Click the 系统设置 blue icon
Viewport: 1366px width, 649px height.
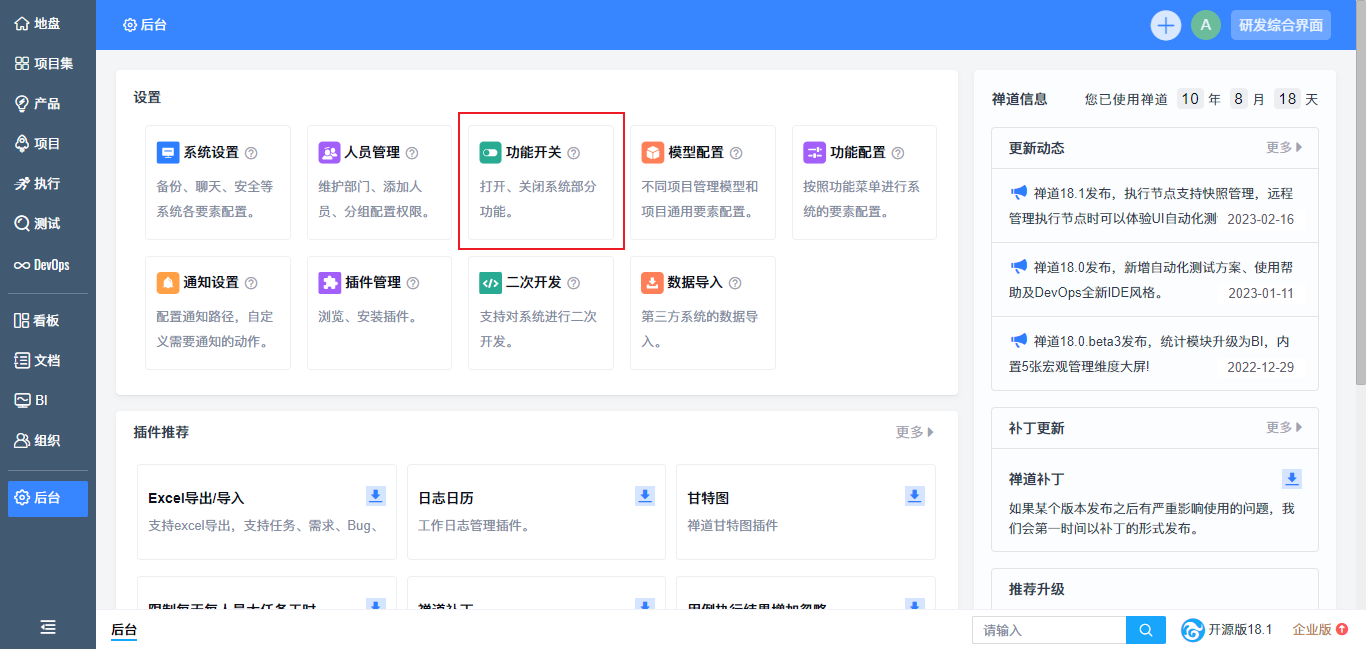click(168, 153)
